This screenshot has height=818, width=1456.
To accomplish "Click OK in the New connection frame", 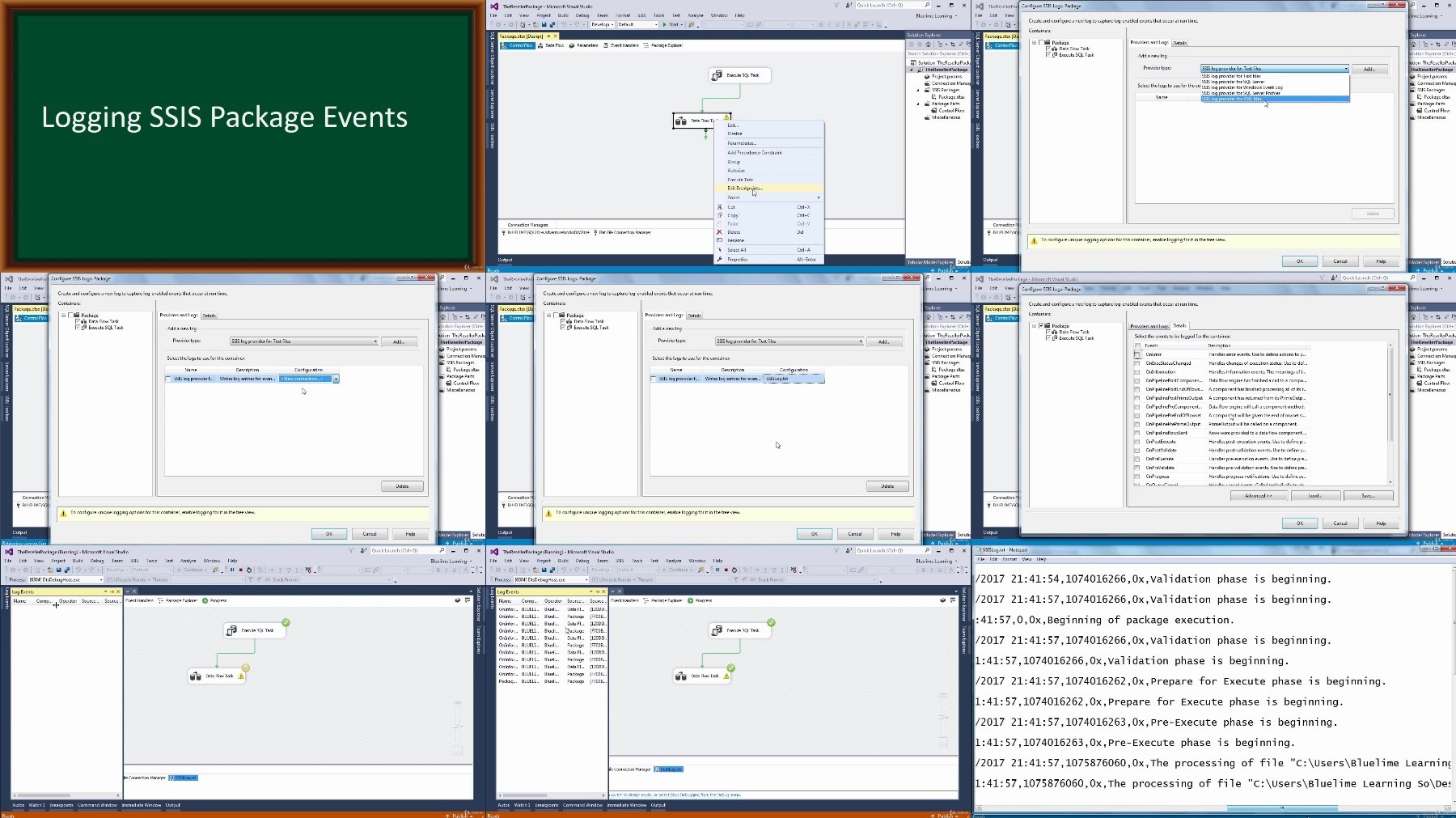I will pos(329,534).
